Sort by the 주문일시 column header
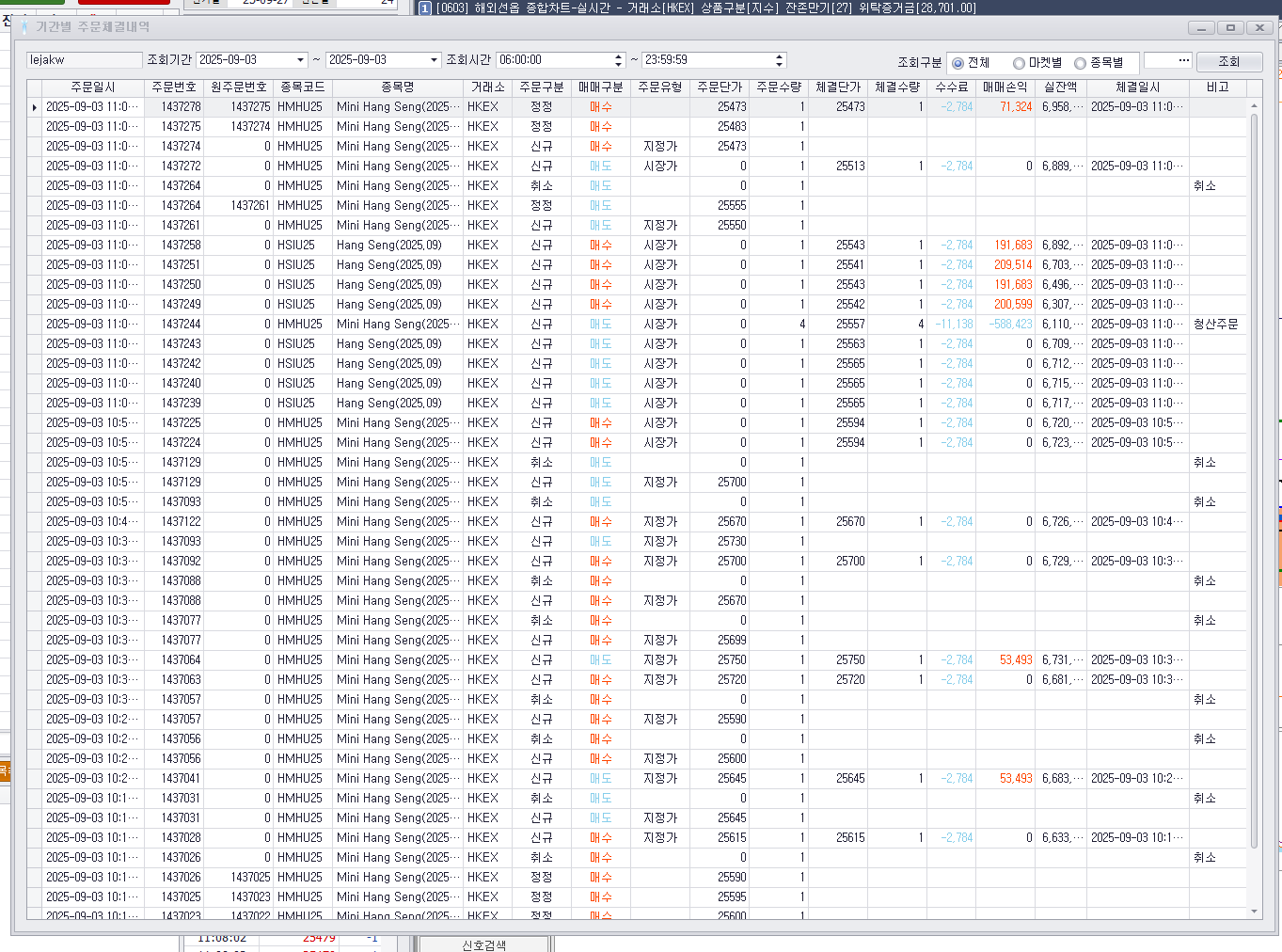Viewport: 1282px width, 952px height. click(x=93, y=87)
